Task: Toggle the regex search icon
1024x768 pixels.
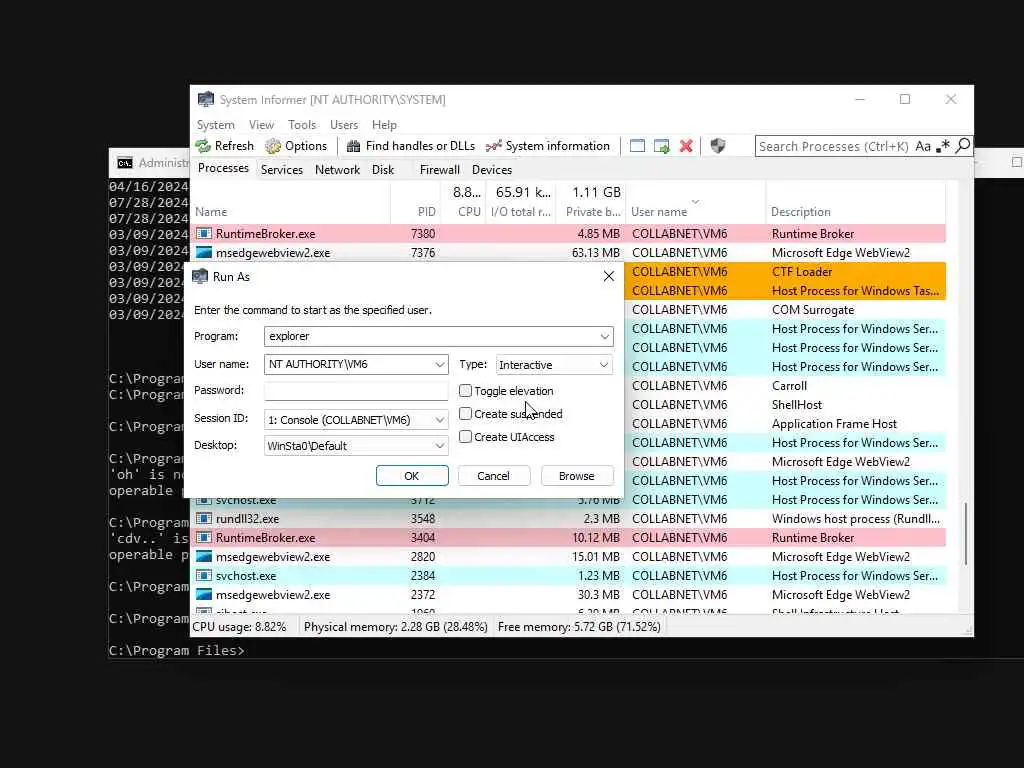Action: 942,146
